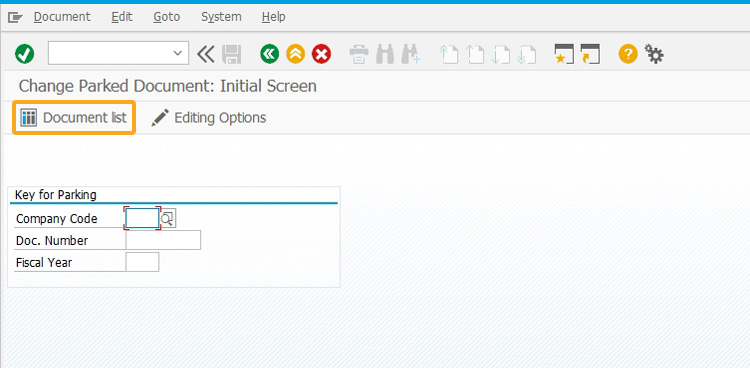The image size is (750, 368).
Task: Click the yellow Exit up-arrow icon
Action: 296,54
